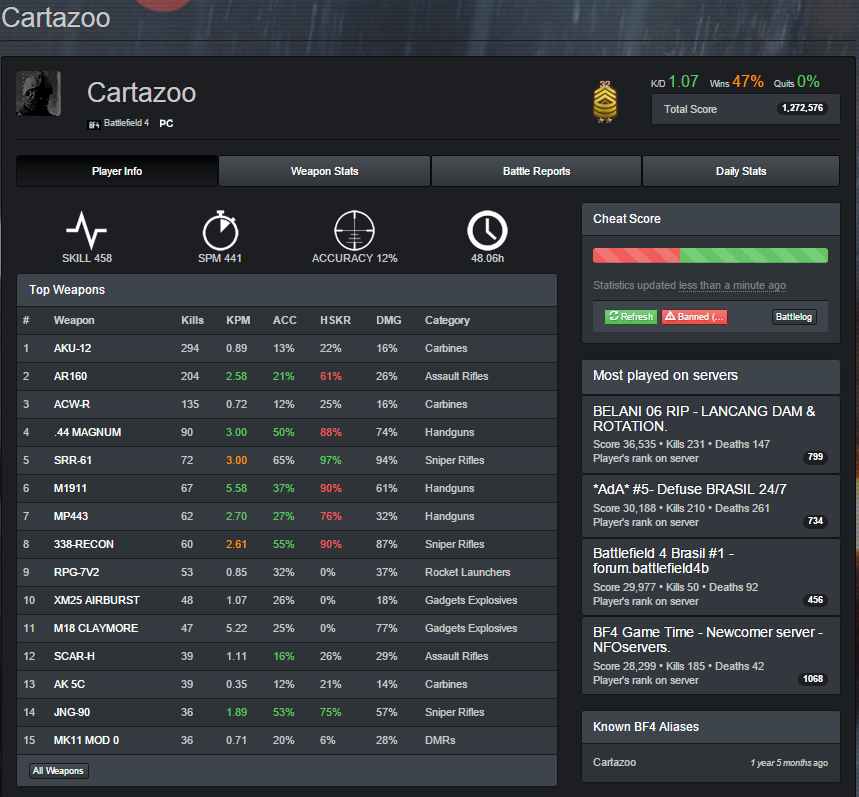
Task: Open the All Weapons list
Action: (x=58, y=771)
